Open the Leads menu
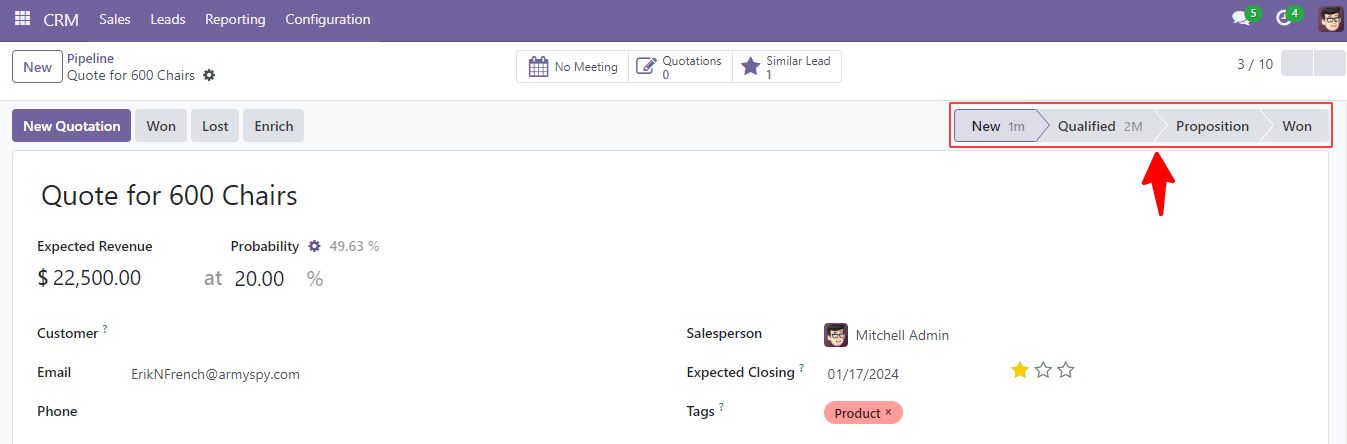1347x444 pixels. click(168, 19)
